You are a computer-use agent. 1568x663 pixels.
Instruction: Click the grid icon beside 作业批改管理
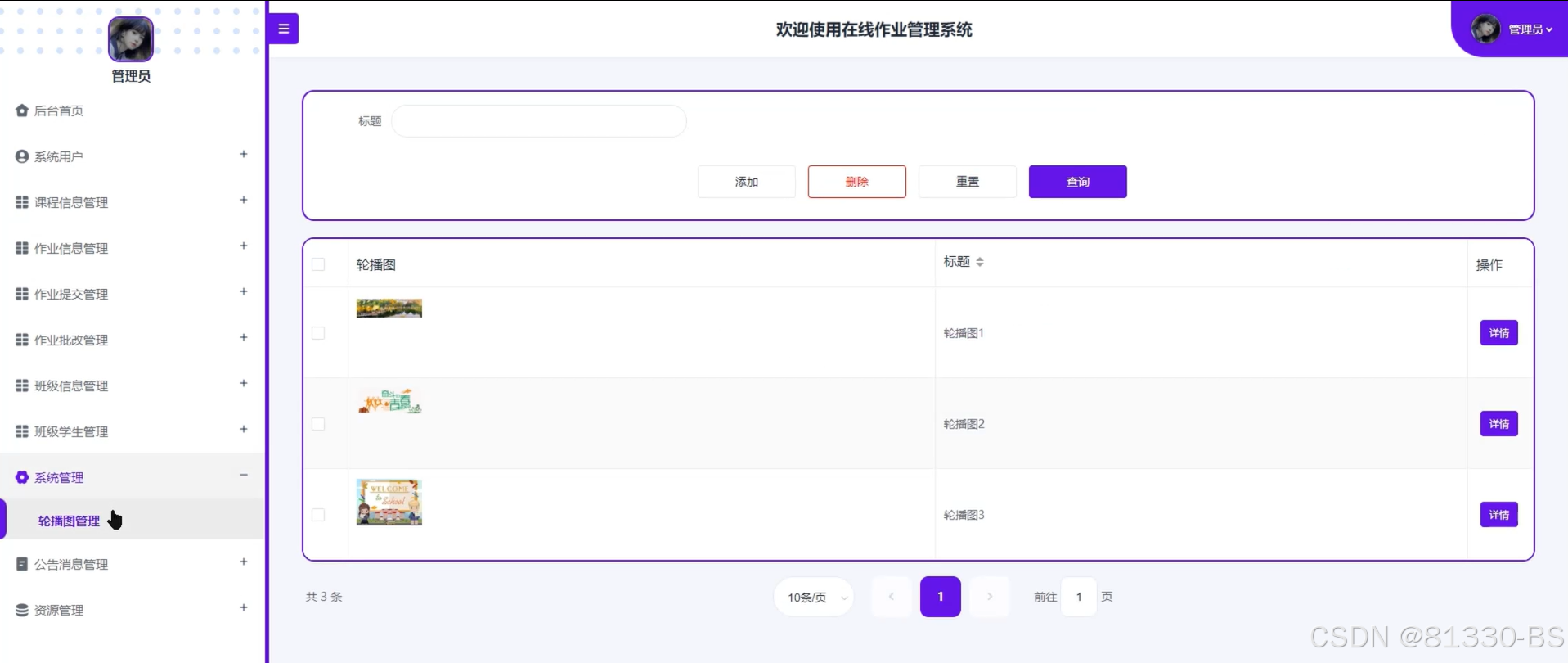(22, 340)
